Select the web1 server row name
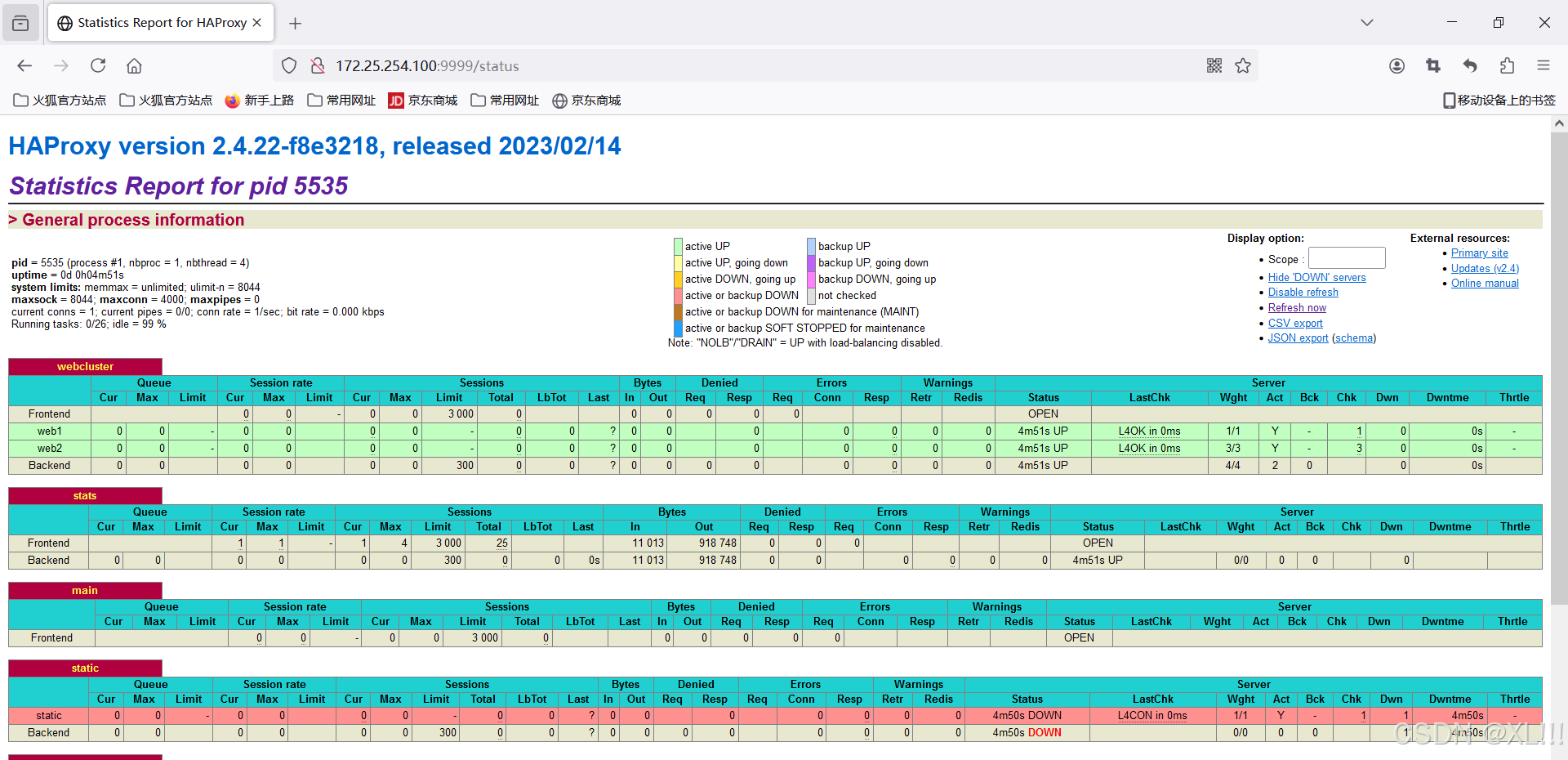This screenshot has width=1568, height=760. click(x=49, y=431)
